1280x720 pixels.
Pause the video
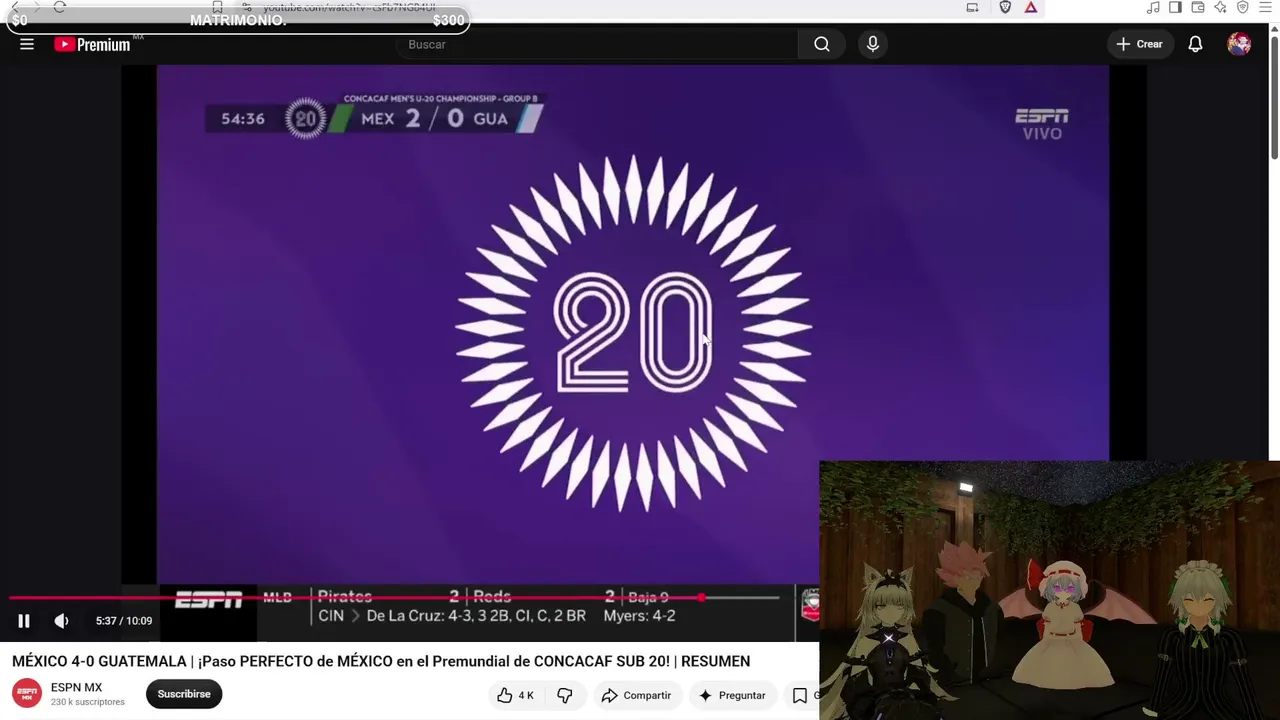24,621
